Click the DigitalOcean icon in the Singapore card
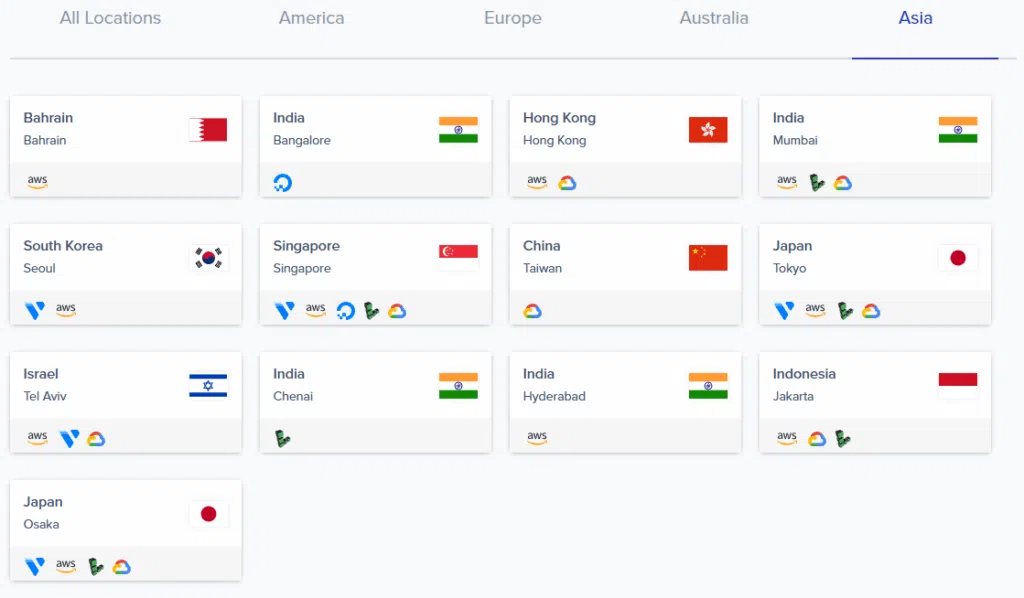This screenshot has width=1024, height=598. [345, 311]
